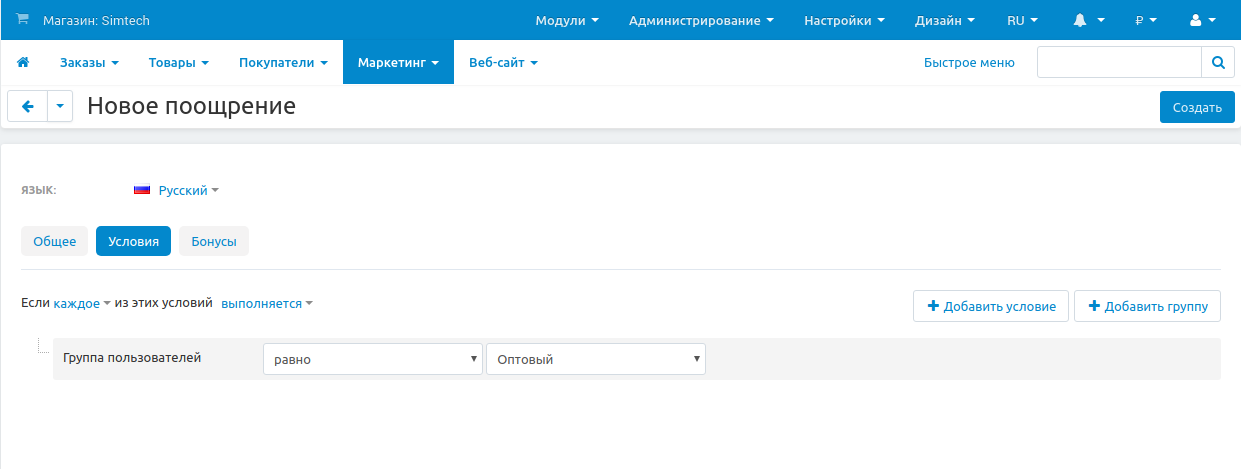The image size is (1241, 469).
Task: Switch to the 'Бонусы' tab
Action: pyautogui.click(x=214, y=242)
